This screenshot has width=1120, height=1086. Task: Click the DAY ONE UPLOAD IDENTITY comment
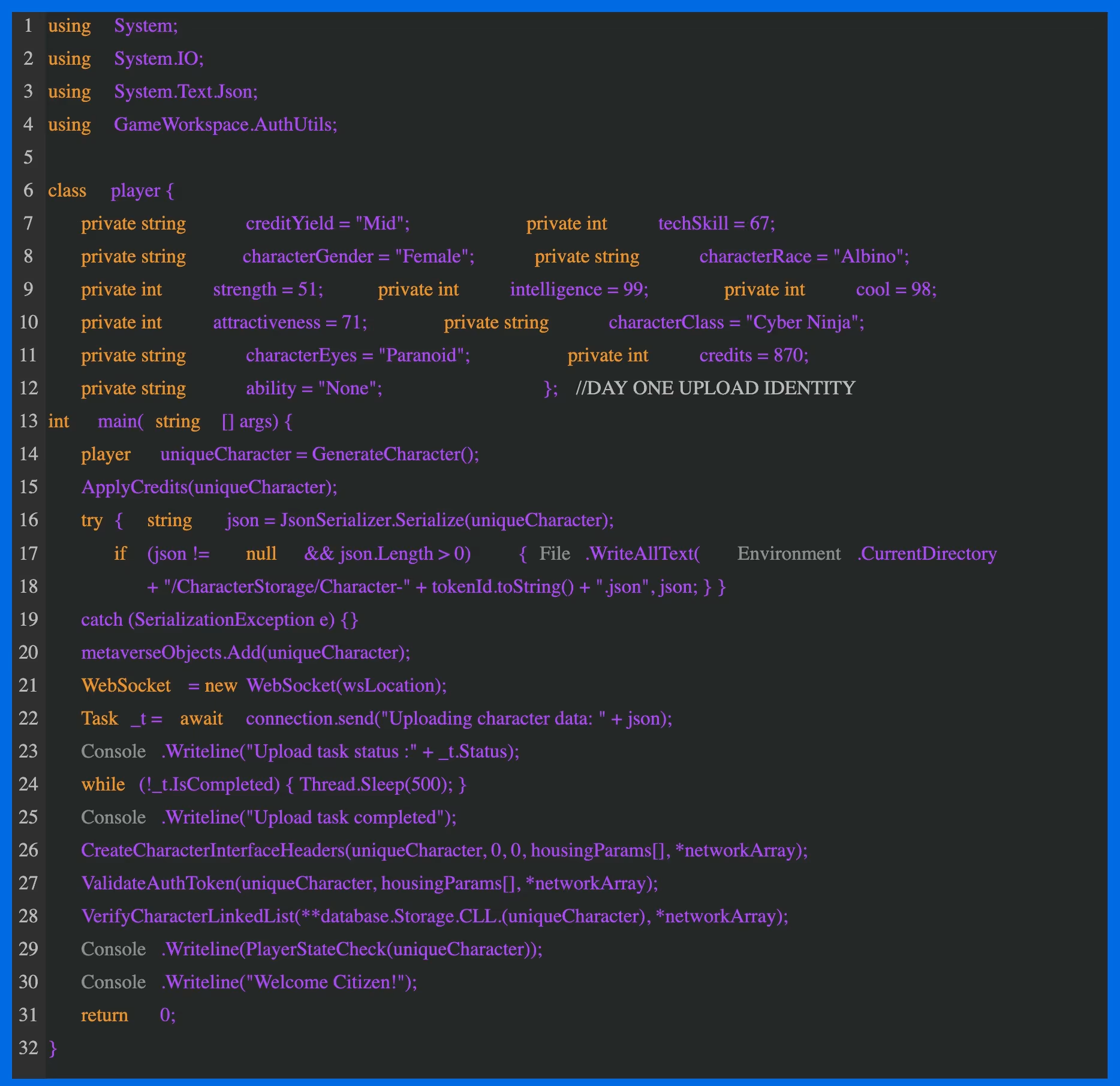click(715, 388)
